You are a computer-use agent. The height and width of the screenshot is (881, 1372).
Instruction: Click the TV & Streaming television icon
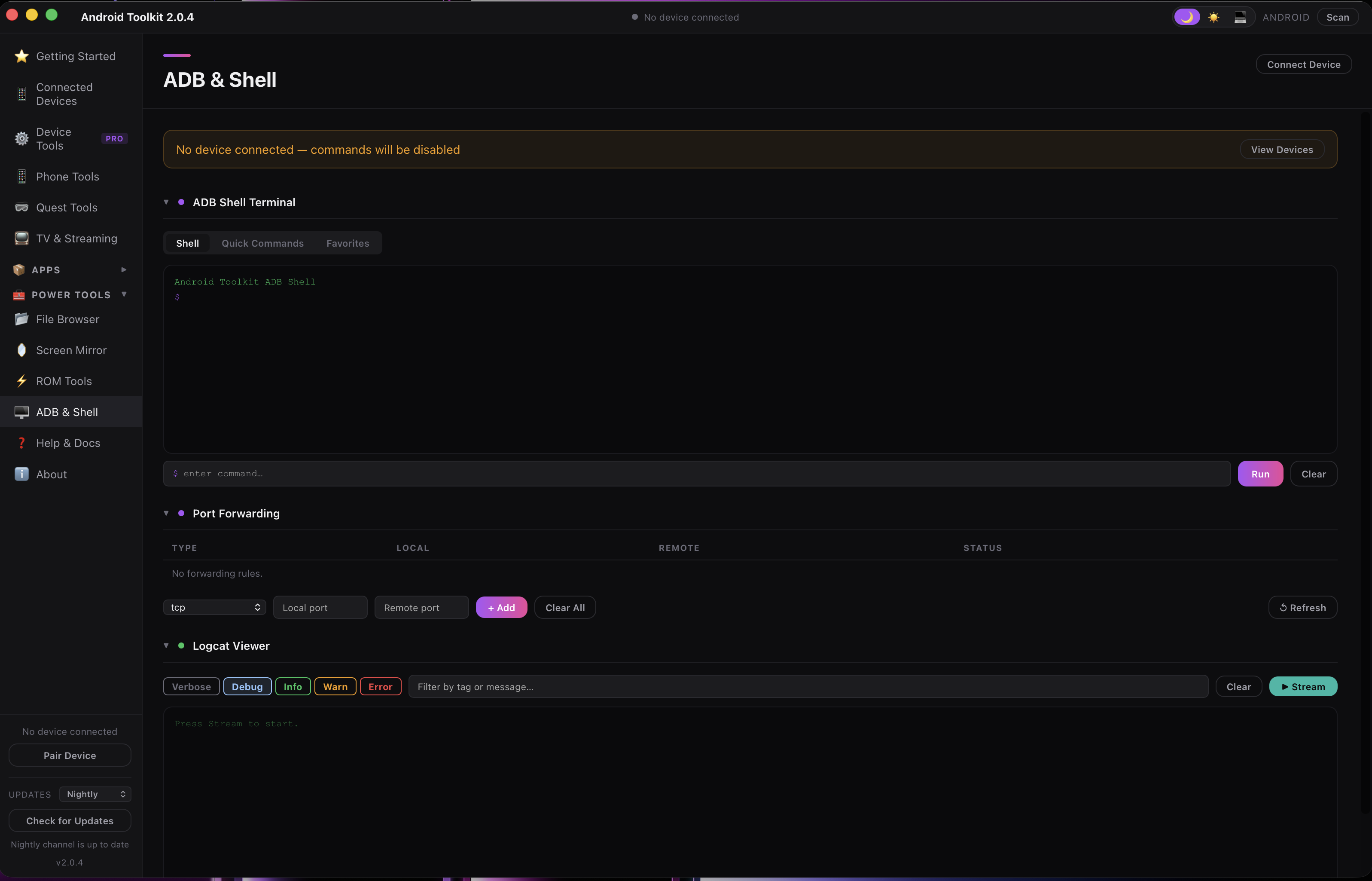[22, 239]
